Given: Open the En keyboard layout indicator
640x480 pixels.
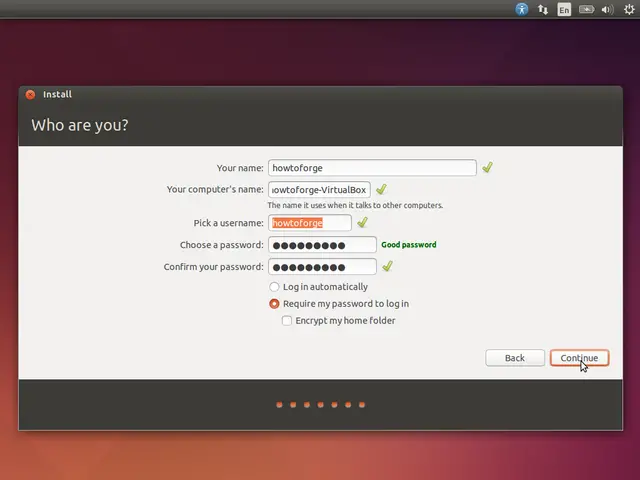Looking at the screenshot, I should (x=564, y=9).
